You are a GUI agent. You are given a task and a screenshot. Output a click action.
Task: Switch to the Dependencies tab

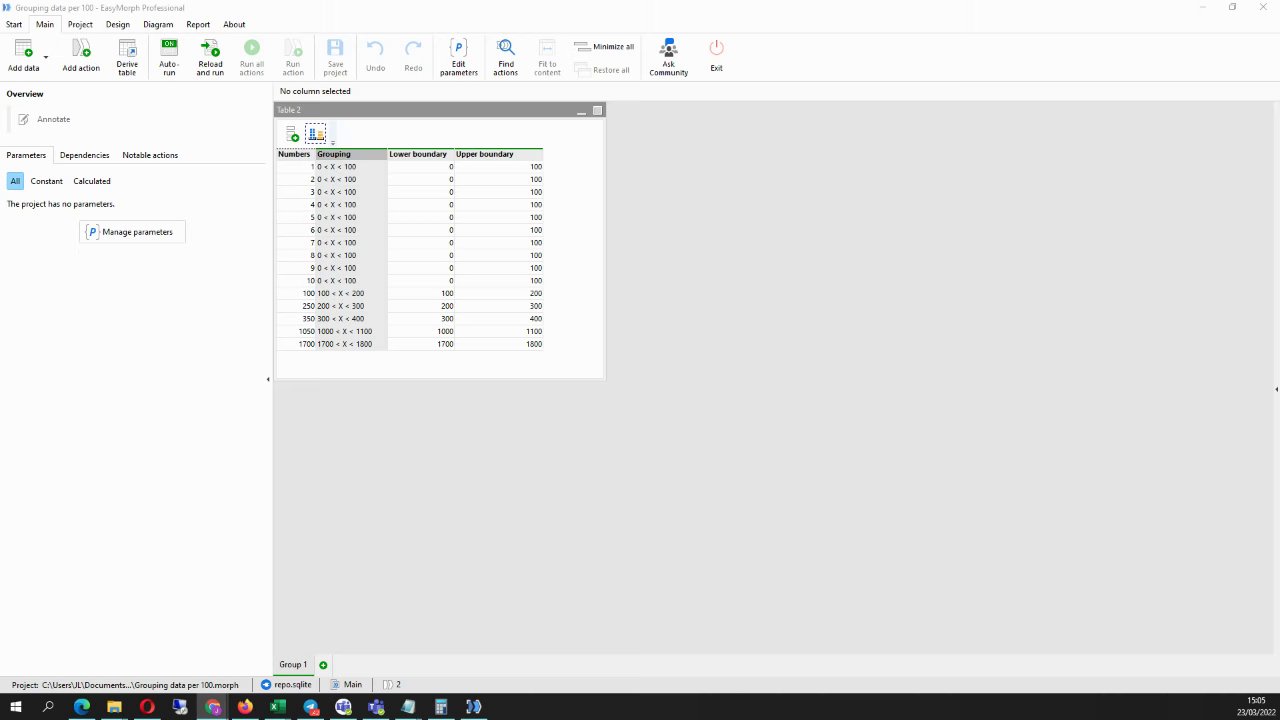point(84,155)
